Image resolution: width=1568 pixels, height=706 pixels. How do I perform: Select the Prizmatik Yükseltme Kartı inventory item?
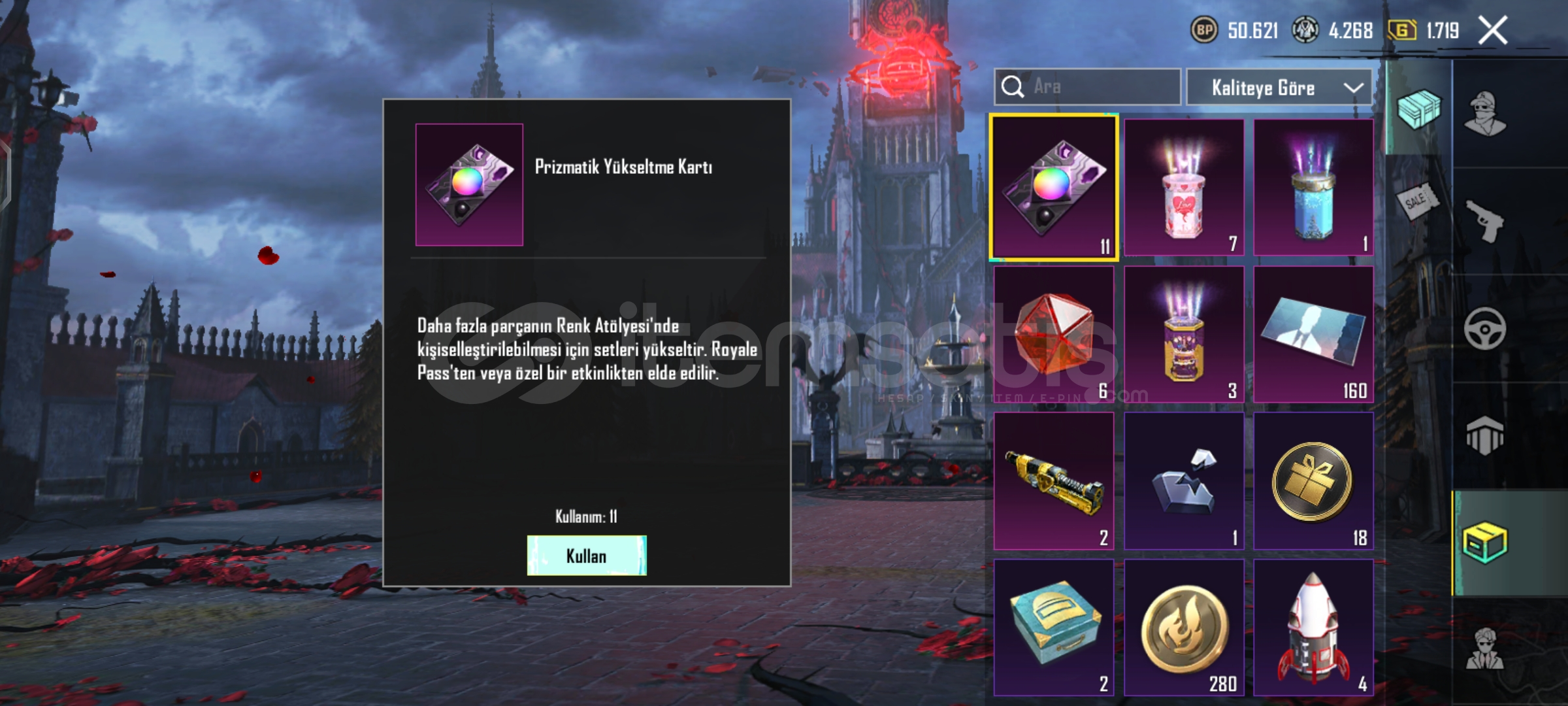tap(1053, 188)
